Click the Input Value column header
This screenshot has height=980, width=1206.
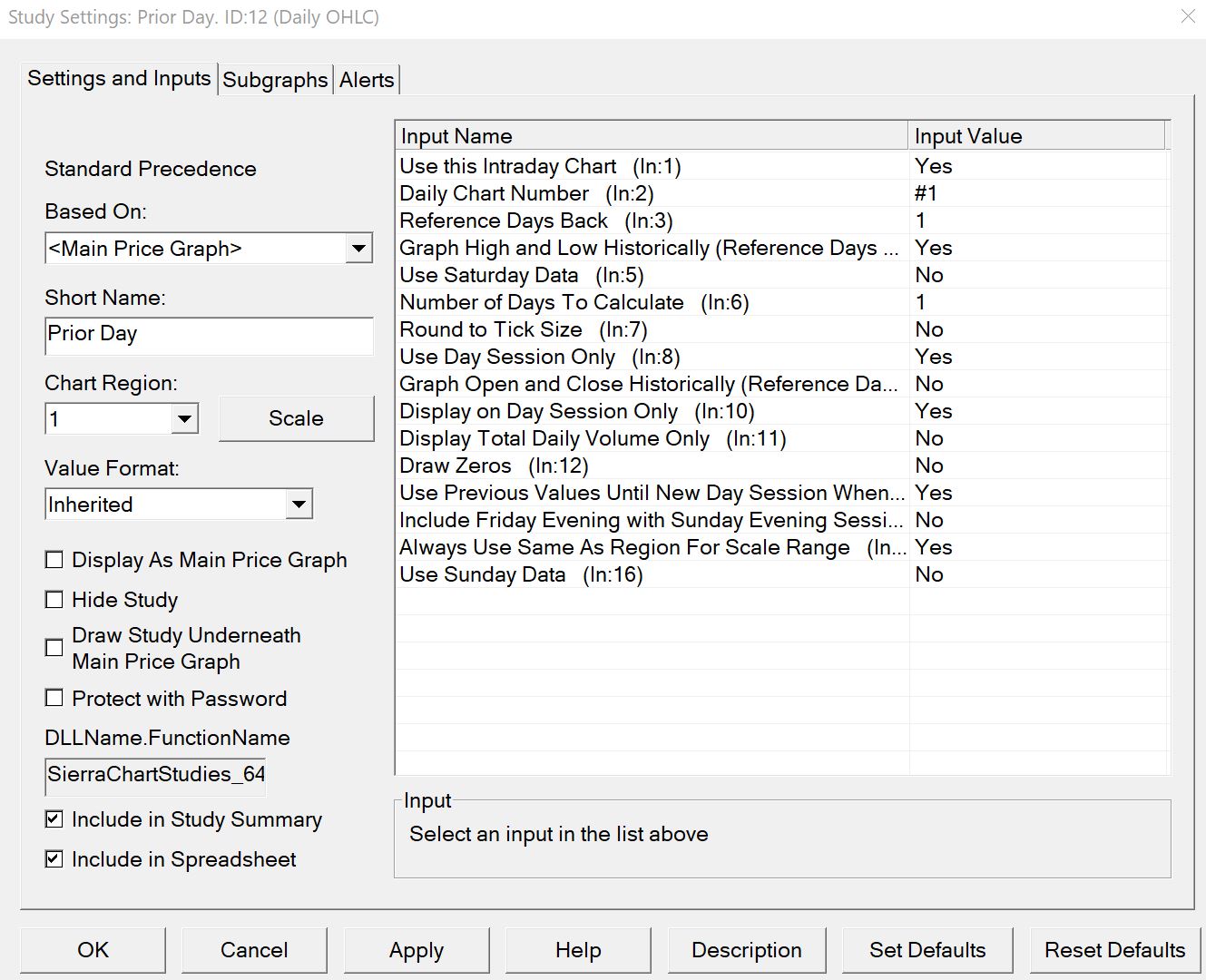click(x=1034, y=136)
